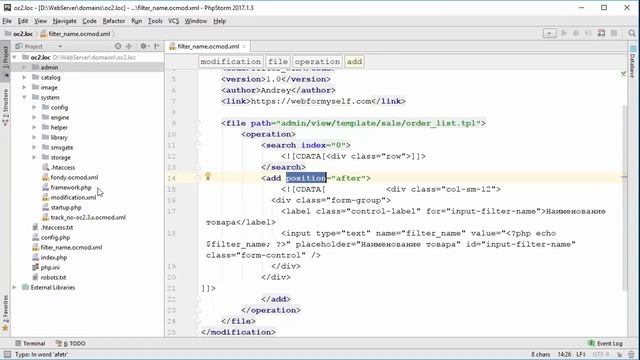Toggle the Favorites tool window stripe button
The height and width of the screenshot is (360, 640).
coord(5,313)
